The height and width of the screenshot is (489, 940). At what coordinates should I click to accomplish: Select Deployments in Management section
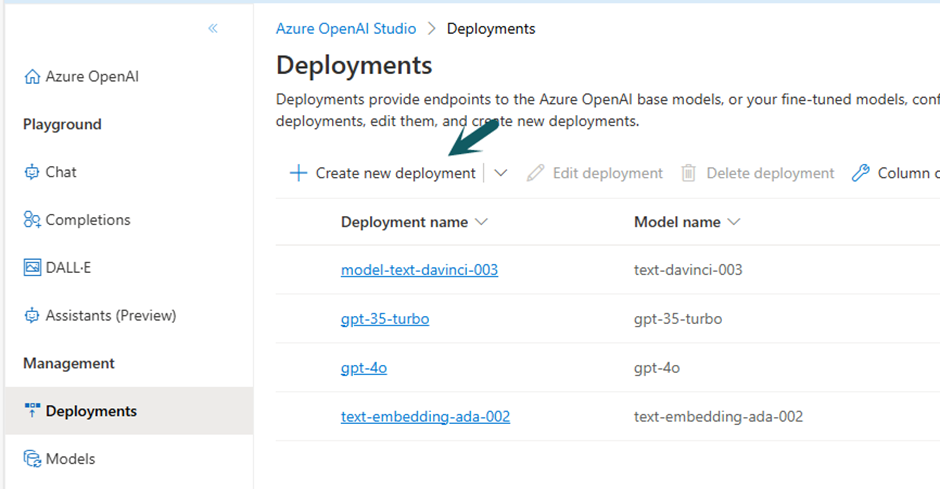coord(129,410)
